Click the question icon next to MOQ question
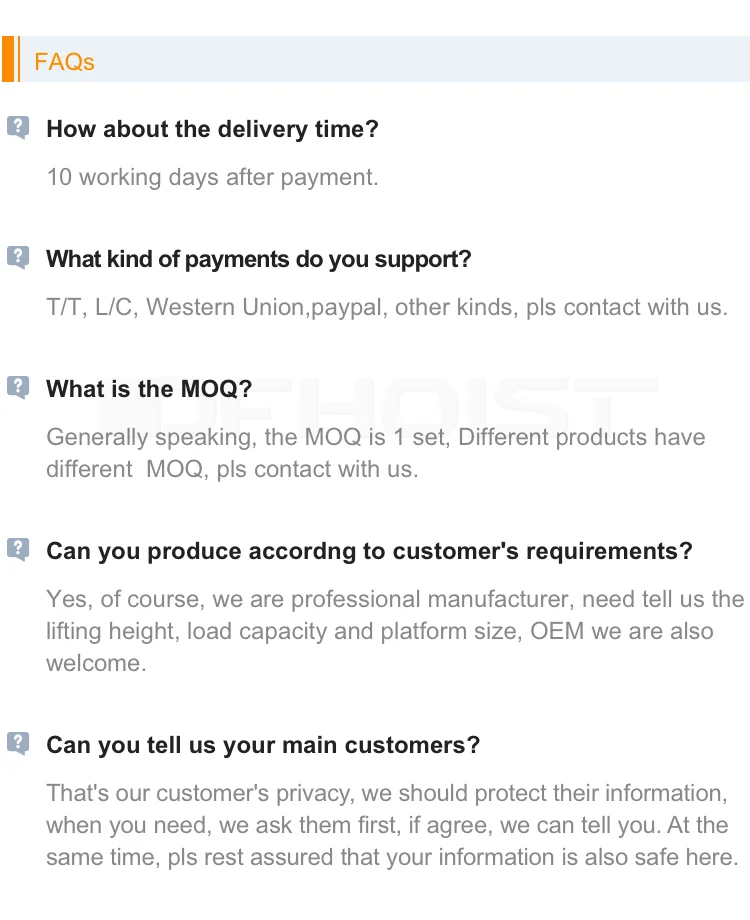 point(18,387)
